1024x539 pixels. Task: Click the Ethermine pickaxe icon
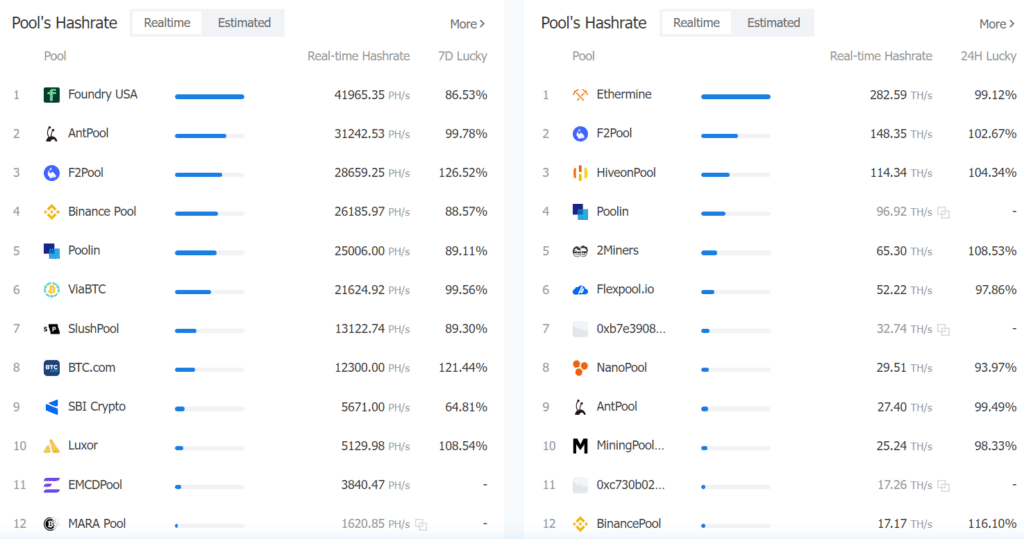tap(580, 95)
